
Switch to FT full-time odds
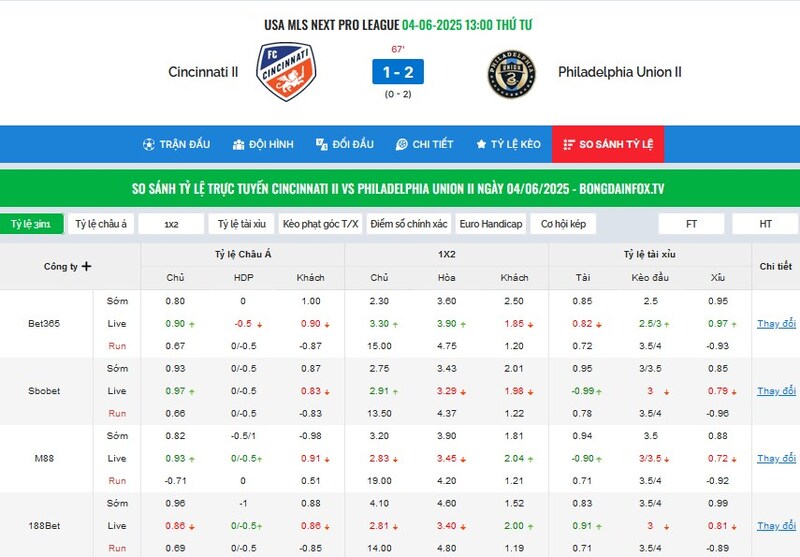(691, 224)
